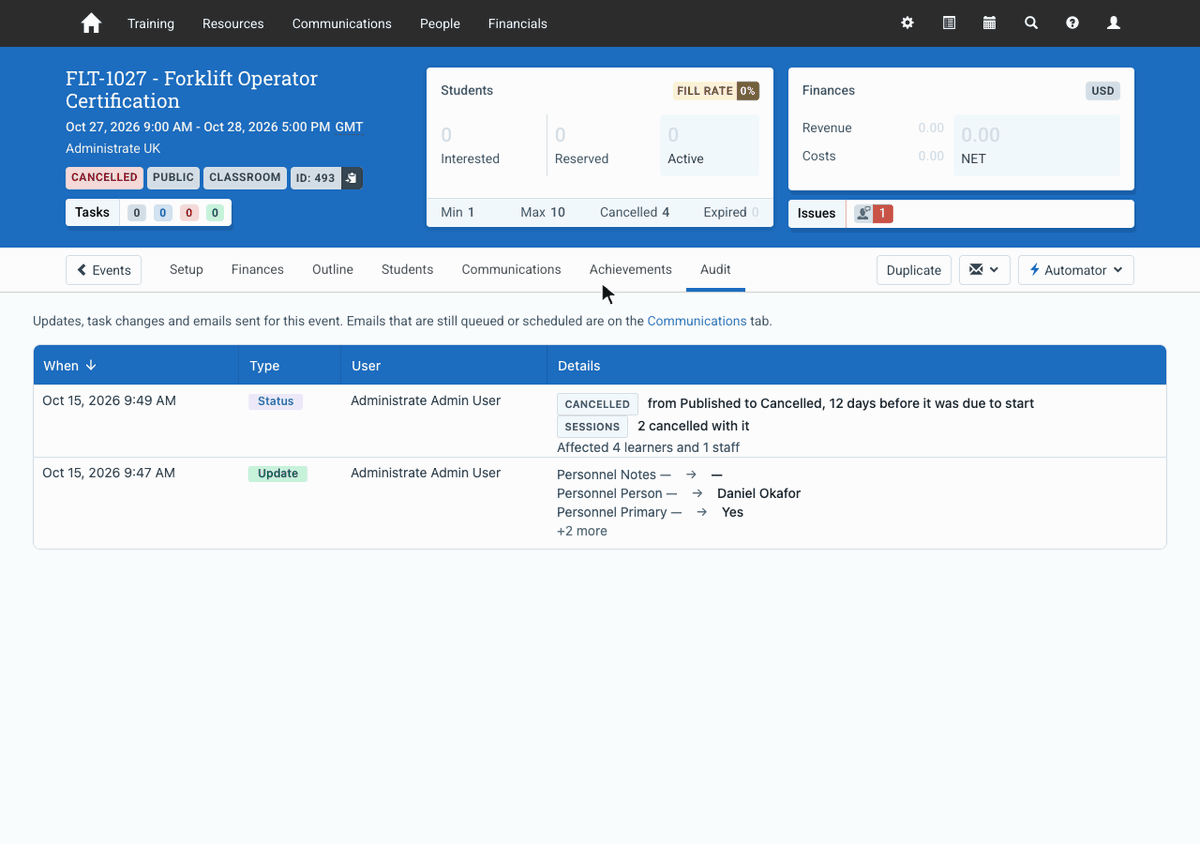The image size is (1200, 844).
Task: Click the CANCELLED tag in audit details
Action: (x=597, y=404)
